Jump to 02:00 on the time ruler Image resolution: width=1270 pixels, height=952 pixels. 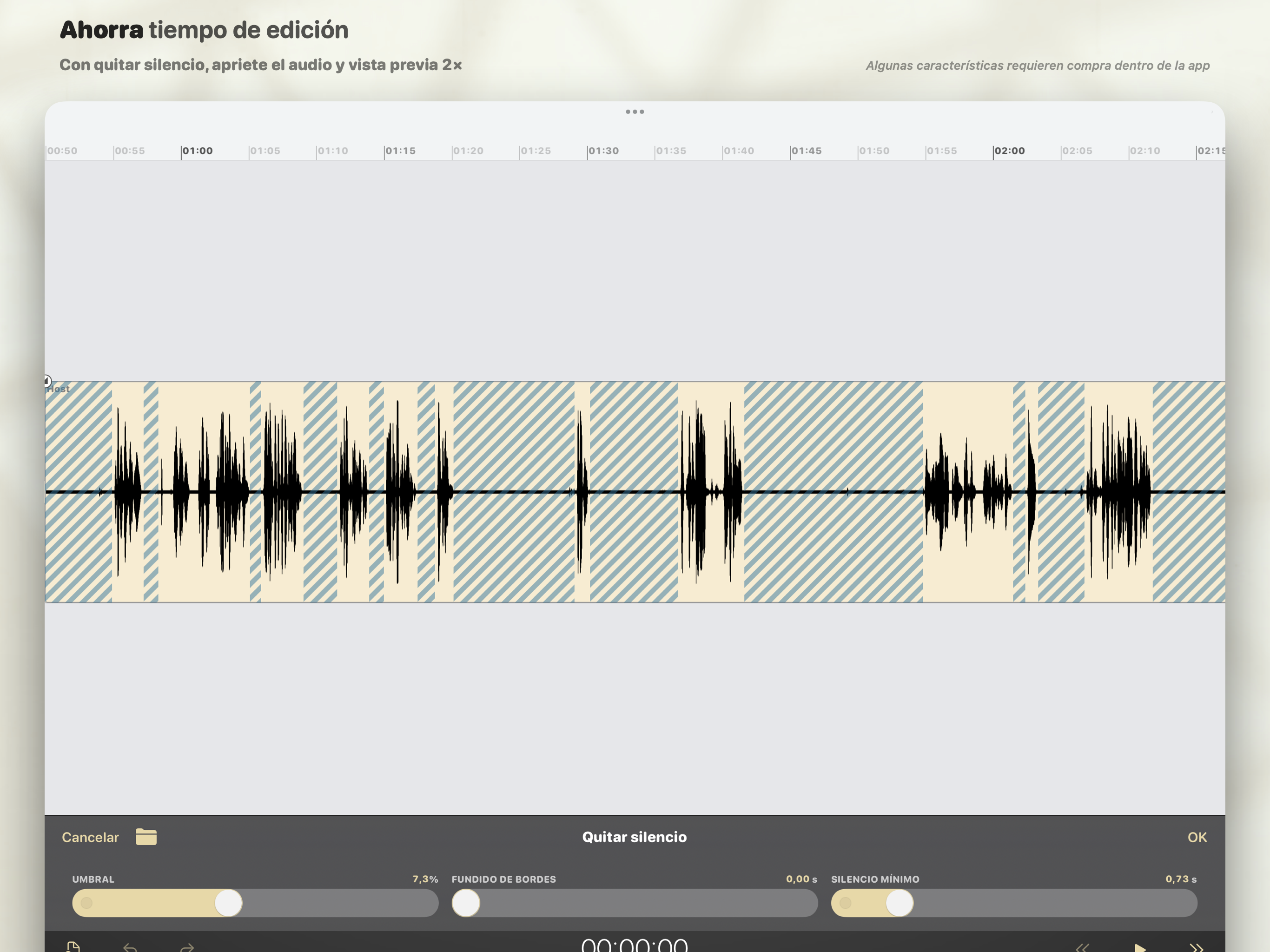(x=1009, y=151)
